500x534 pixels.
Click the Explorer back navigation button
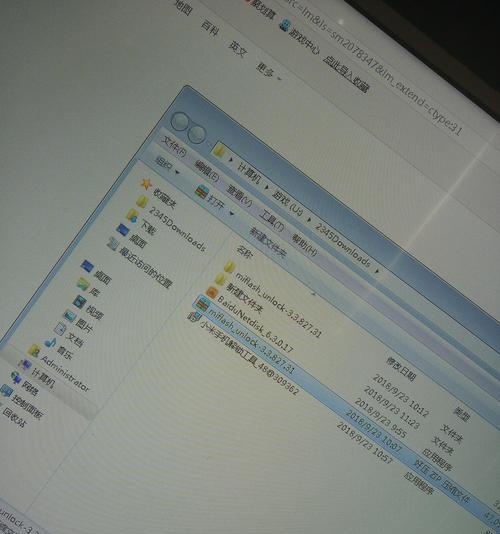coord(179,122)
